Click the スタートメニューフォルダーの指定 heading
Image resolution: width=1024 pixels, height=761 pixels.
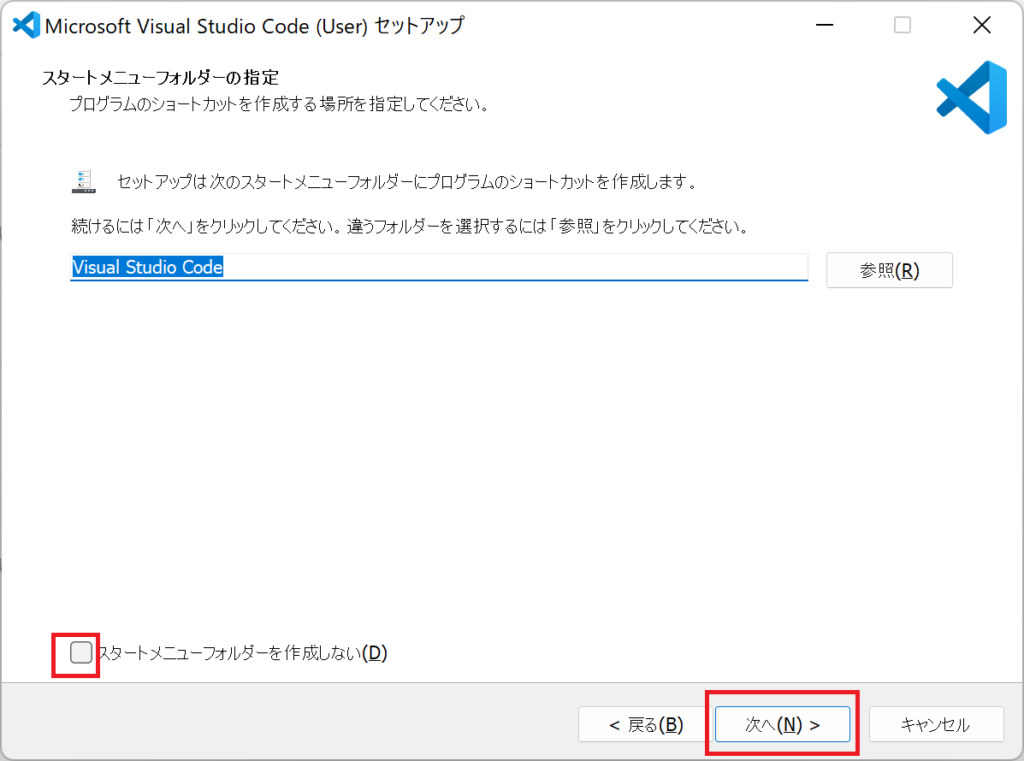pyautogui.click(x=161, y=77)
